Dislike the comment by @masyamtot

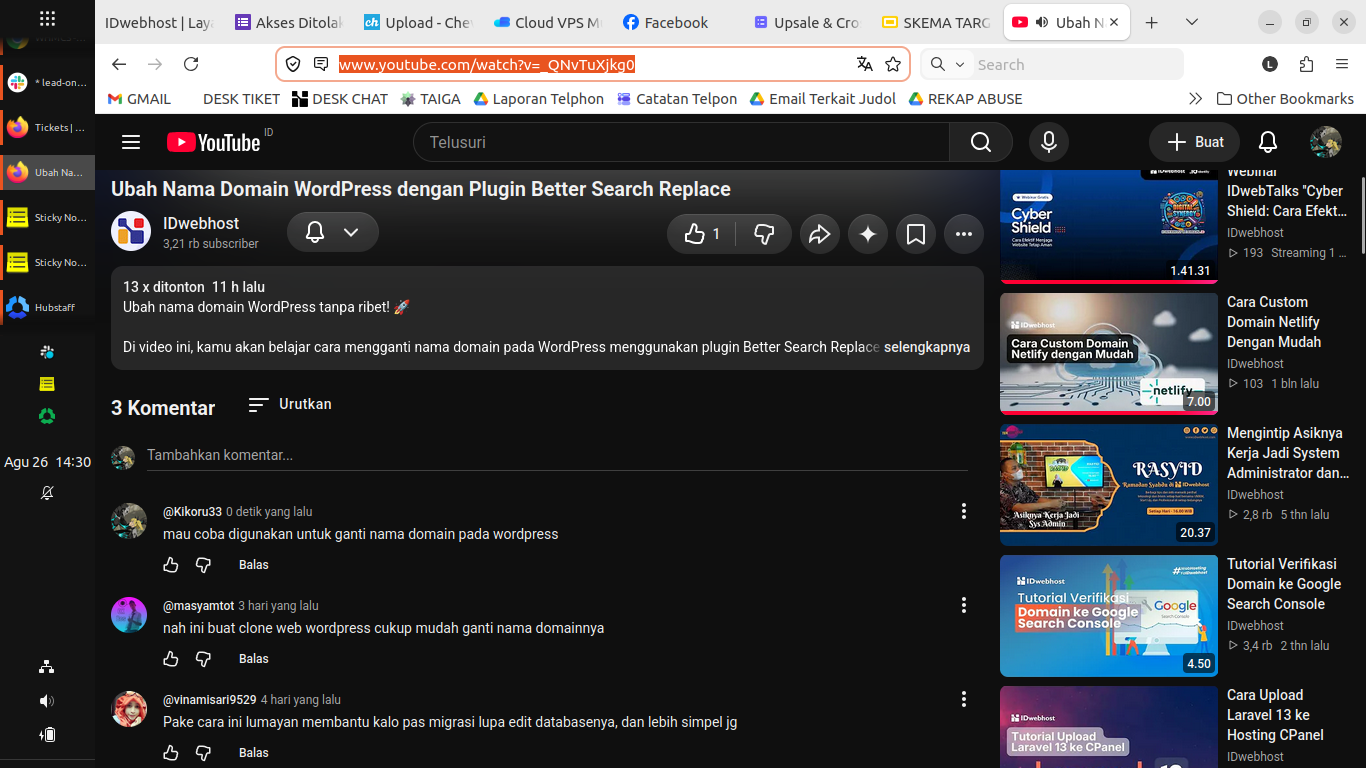click(203, 659)
